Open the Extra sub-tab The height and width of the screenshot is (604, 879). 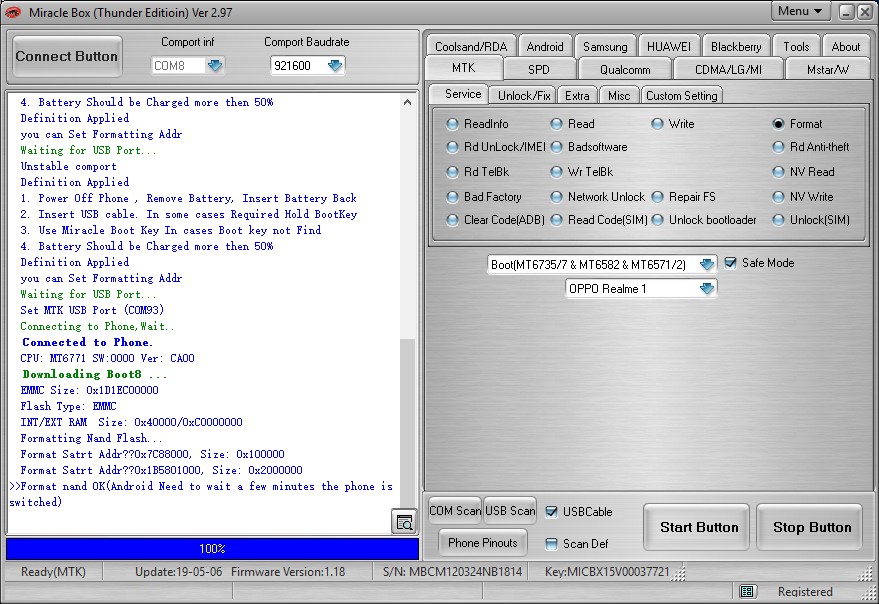(577, 95)
